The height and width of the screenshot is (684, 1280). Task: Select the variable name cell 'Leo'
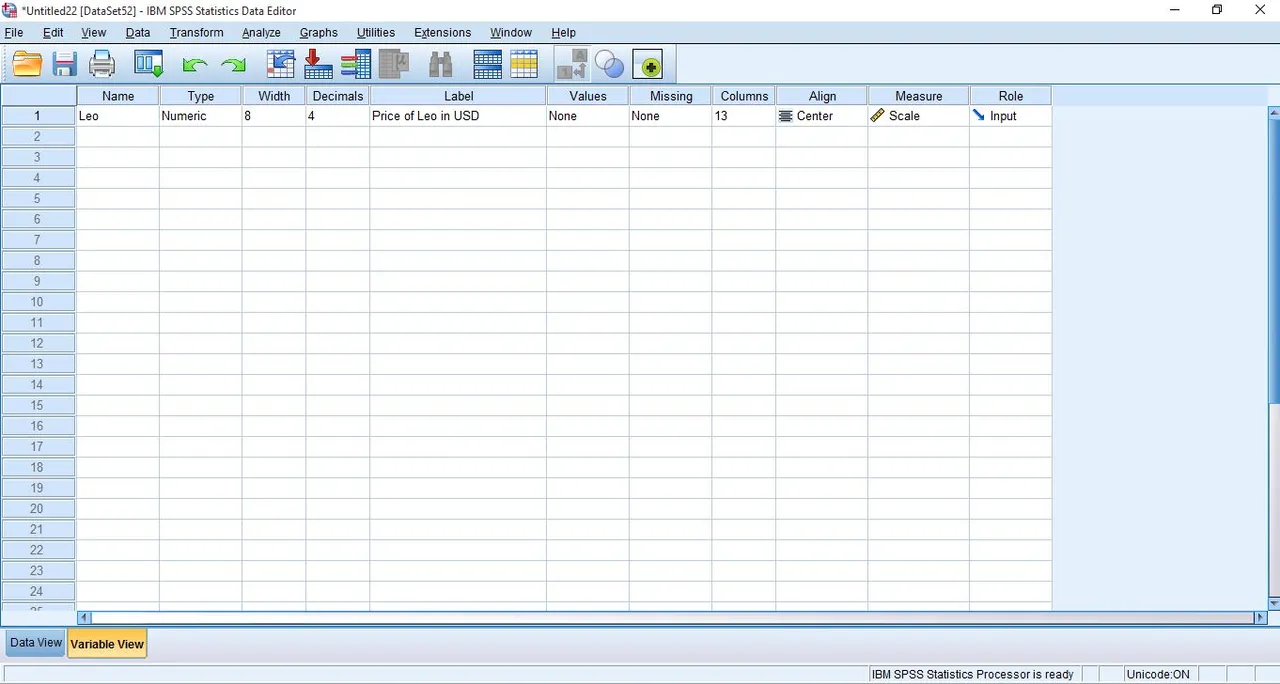(118, 116)
